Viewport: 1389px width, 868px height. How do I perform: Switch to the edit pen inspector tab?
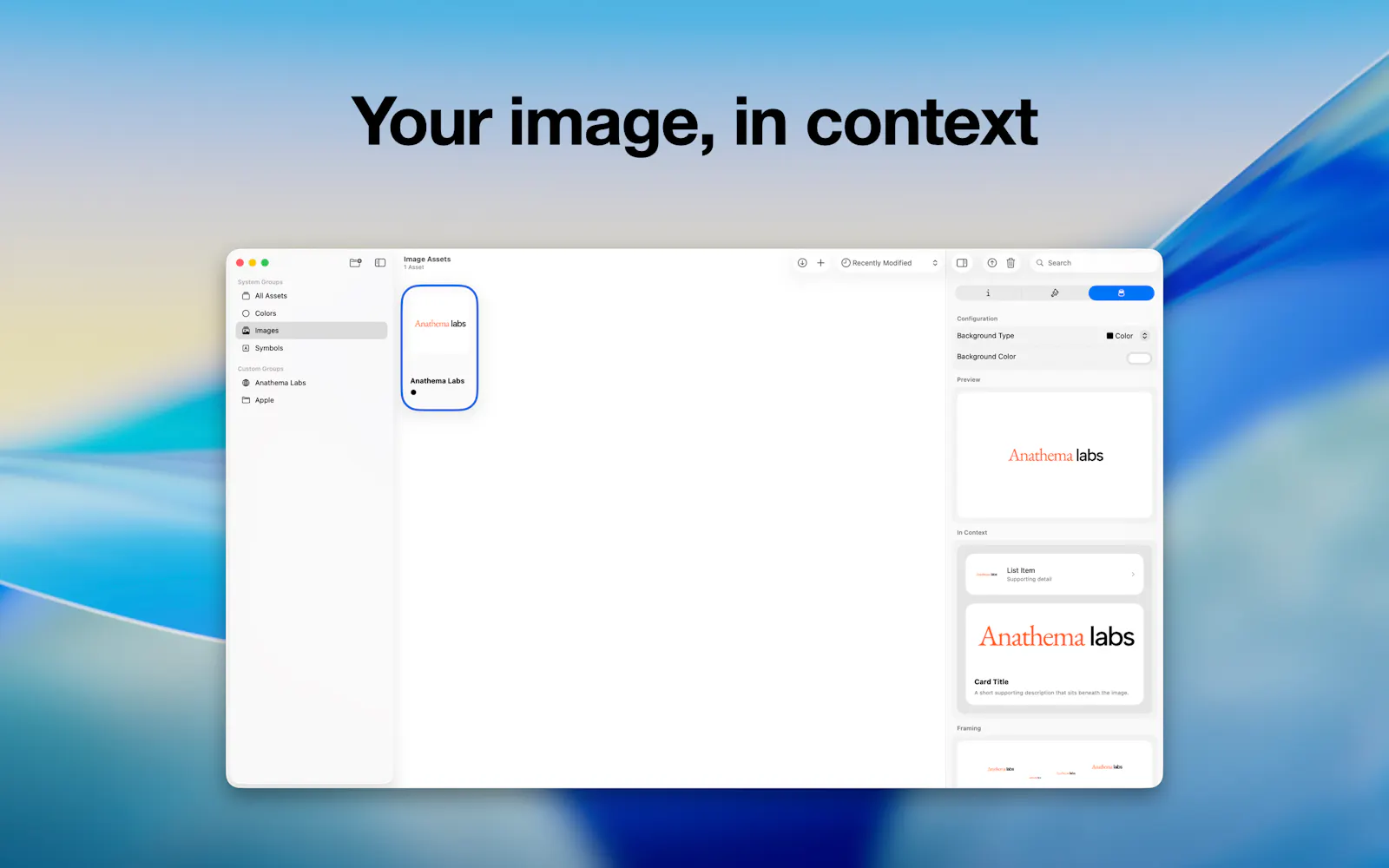click(x=1055, y=293)
